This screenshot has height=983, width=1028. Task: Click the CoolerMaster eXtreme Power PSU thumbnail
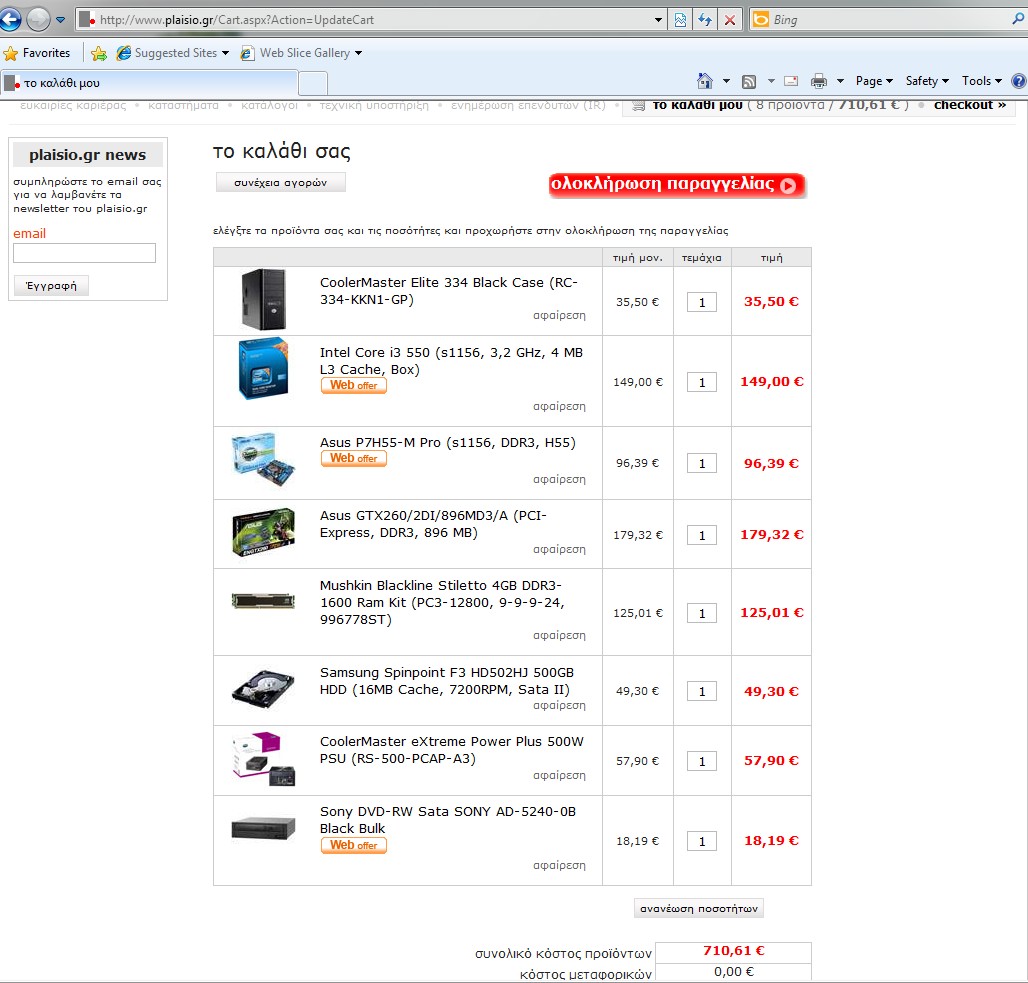tap(264, 759)
